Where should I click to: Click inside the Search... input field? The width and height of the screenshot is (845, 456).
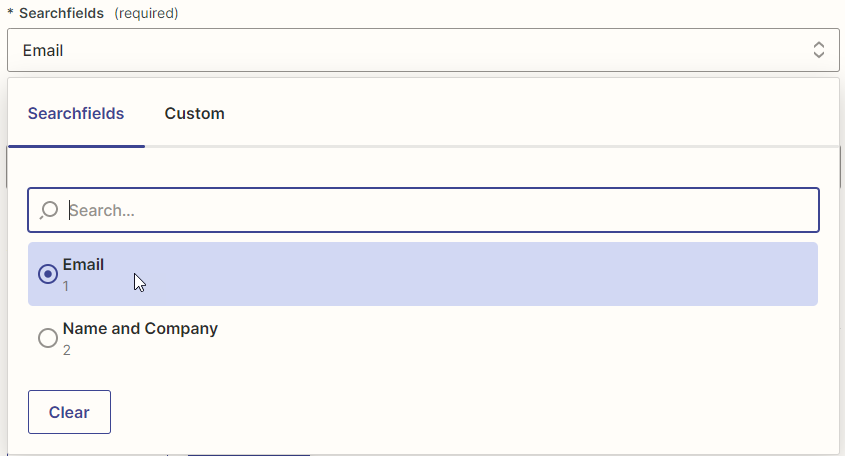tap(423, 210)
